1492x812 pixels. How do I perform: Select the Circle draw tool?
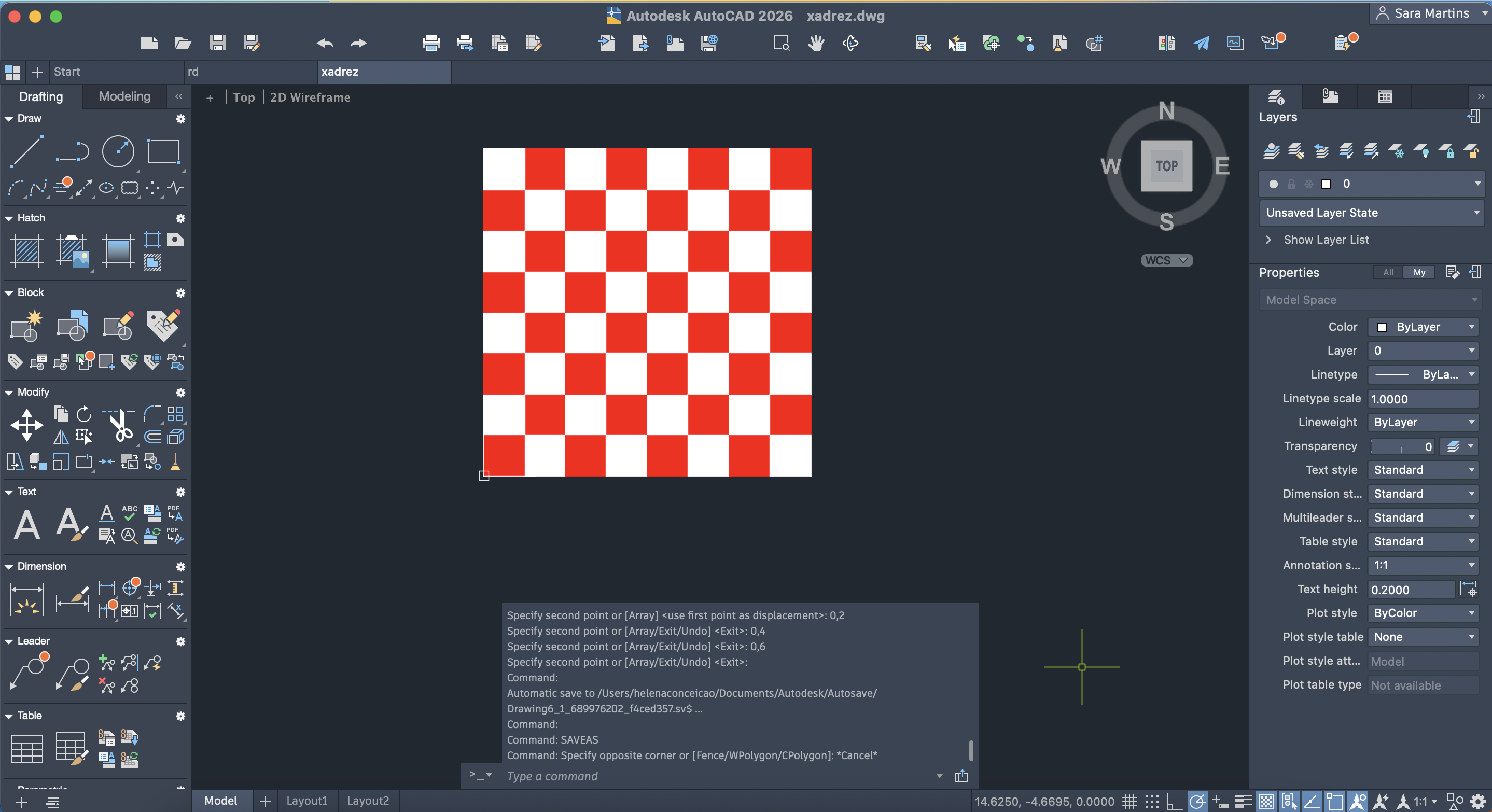click(x=118, y=151)
